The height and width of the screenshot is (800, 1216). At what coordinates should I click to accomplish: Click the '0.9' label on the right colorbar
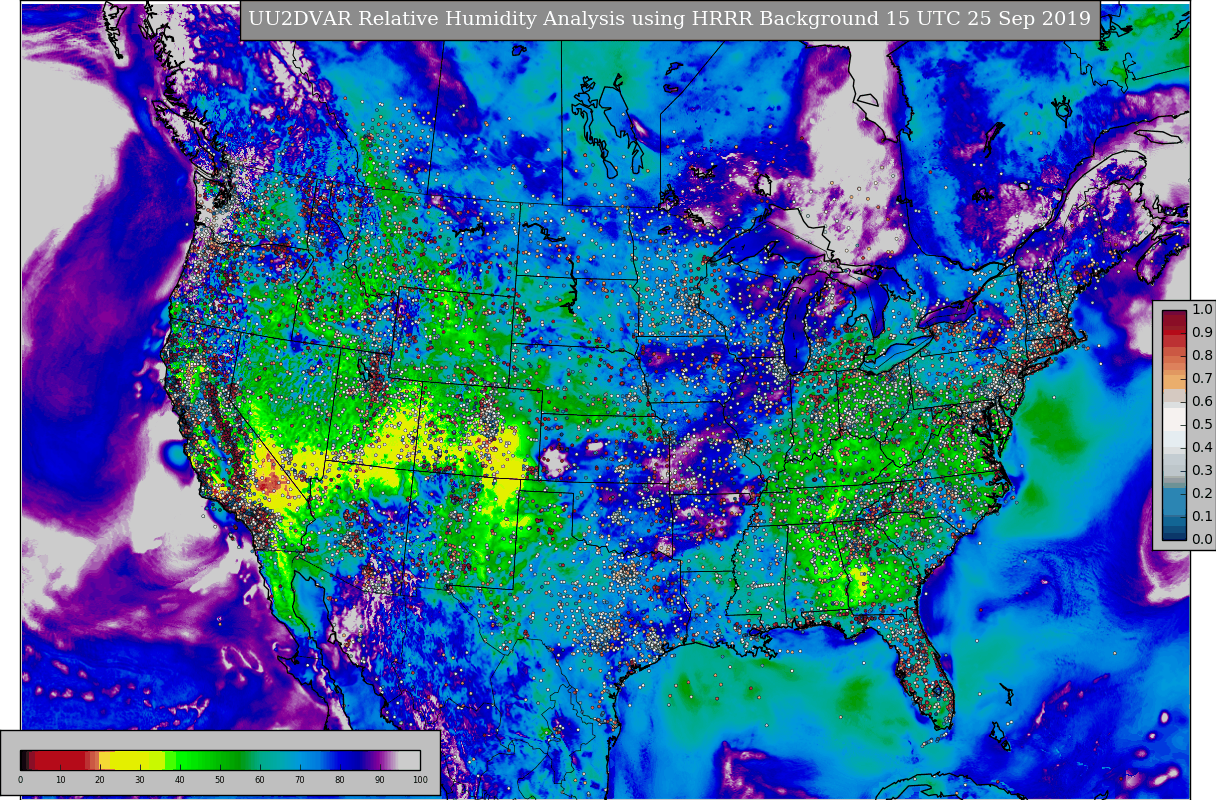pyautogui.click(x=1202, y=333)
